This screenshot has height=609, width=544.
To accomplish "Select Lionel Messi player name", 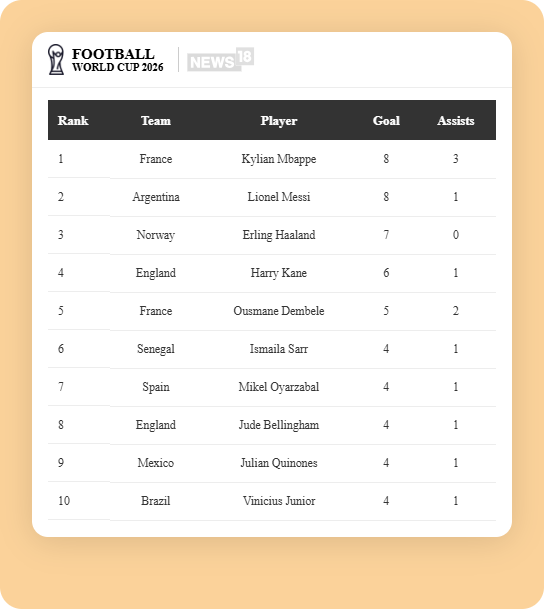I will [x=279, y=197].
